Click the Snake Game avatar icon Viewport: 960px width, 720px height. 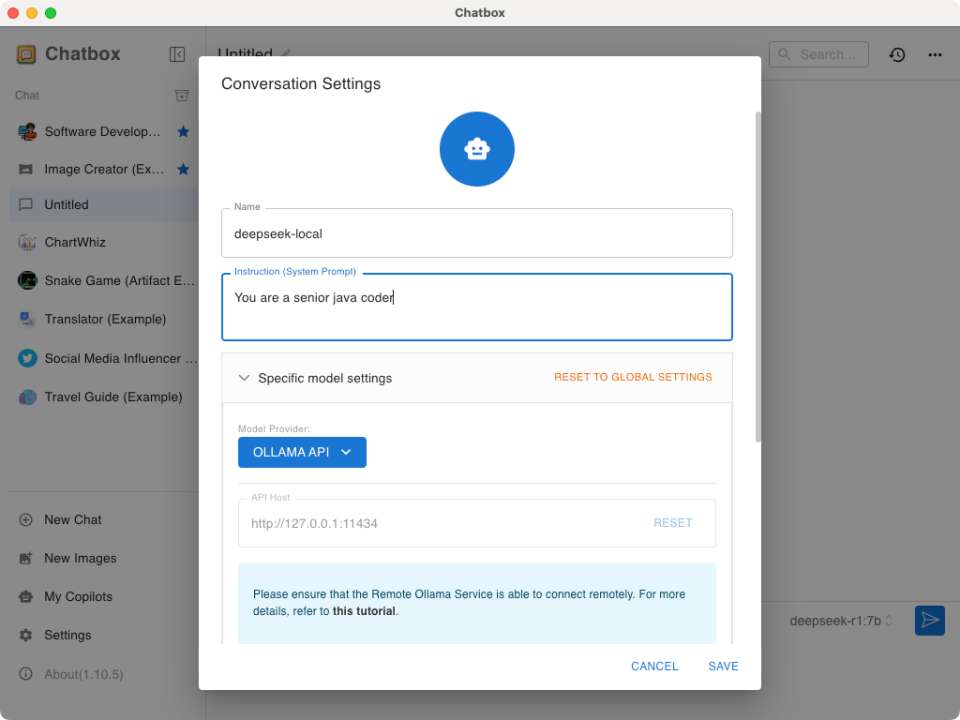click(x=27, y=280)
